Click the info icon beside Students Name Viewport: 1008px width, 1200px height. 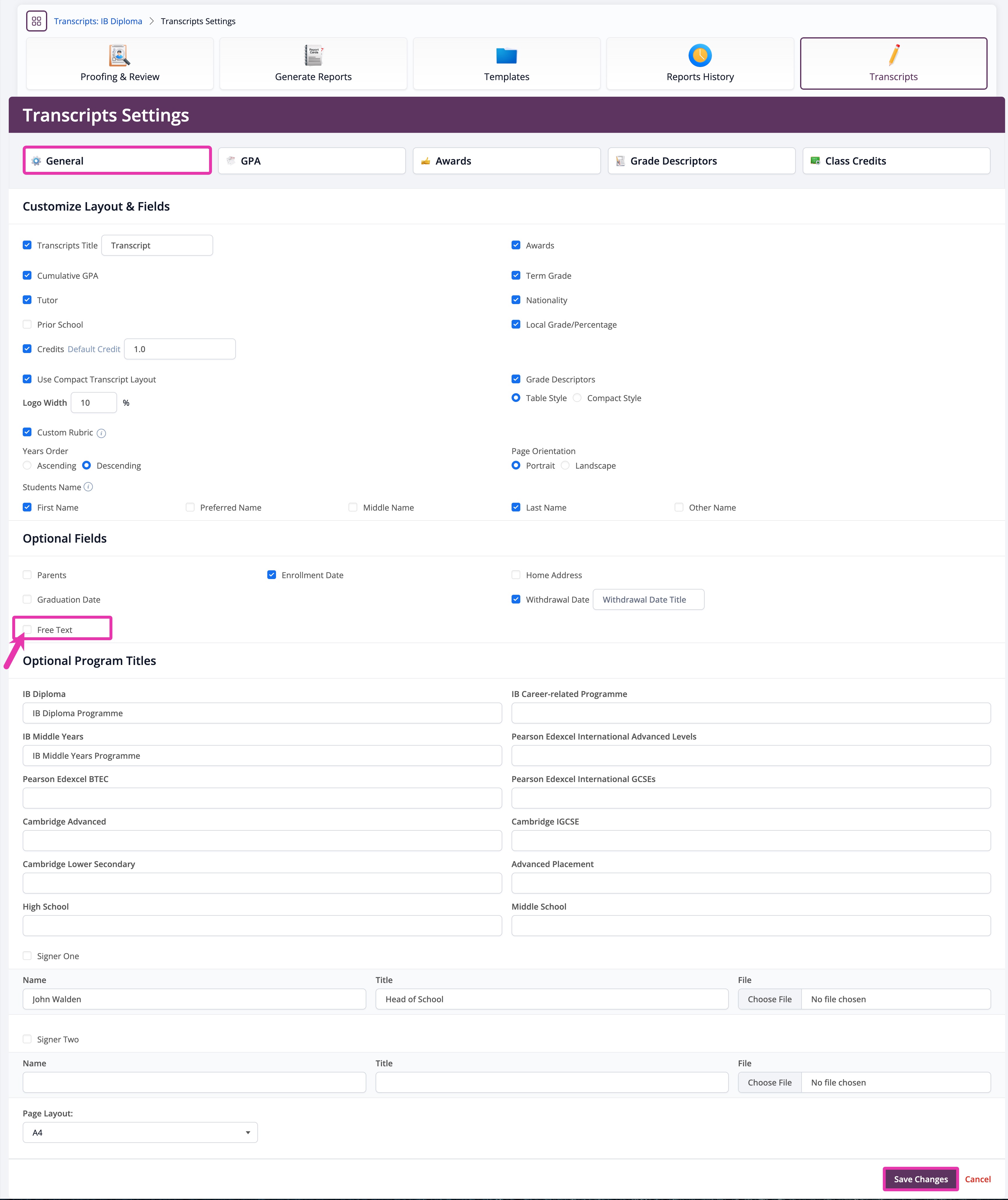click(x=89, y=487)
